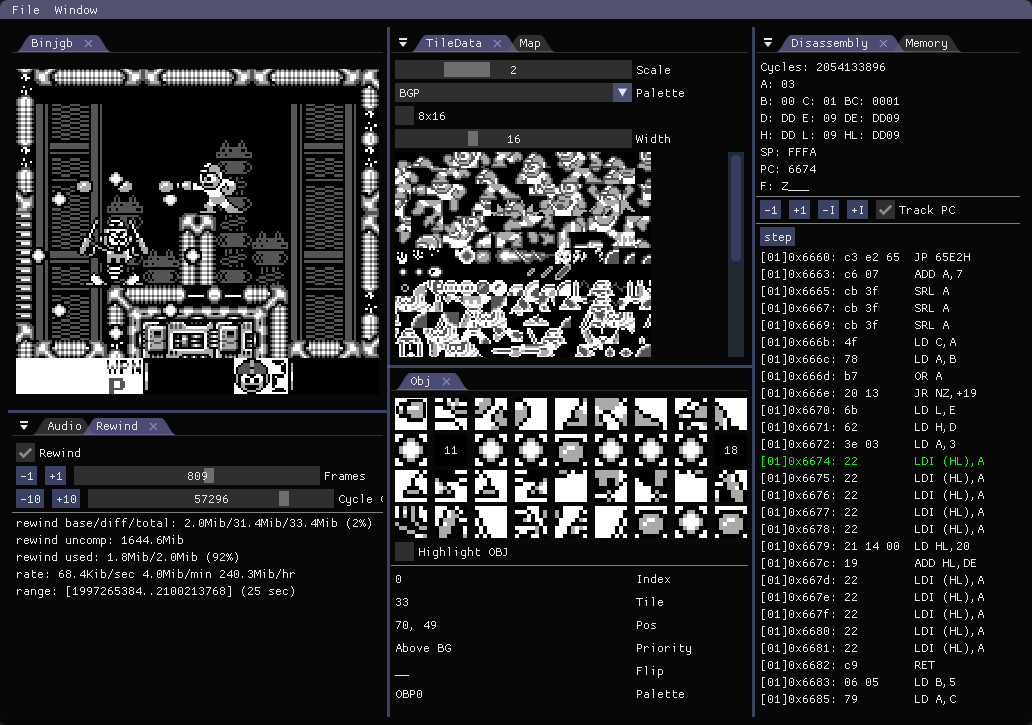Click the SP: FFFA register readout

(788, 152)
